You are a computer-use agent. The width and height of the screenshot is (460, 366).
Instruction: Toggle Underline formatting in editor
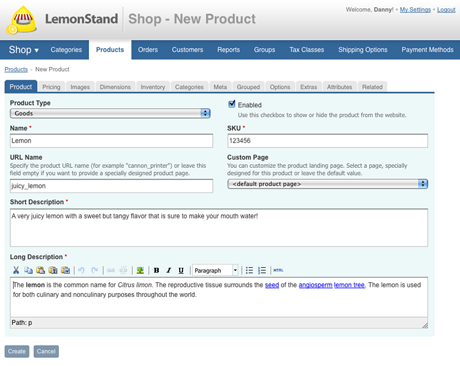[181, 270]
